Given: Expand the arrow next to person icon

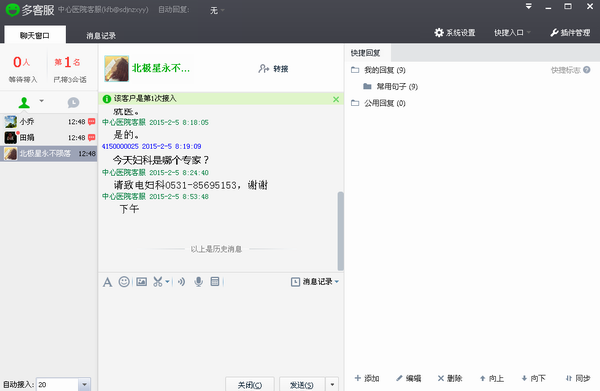Looking at the screenshot, I should point(41,101).
